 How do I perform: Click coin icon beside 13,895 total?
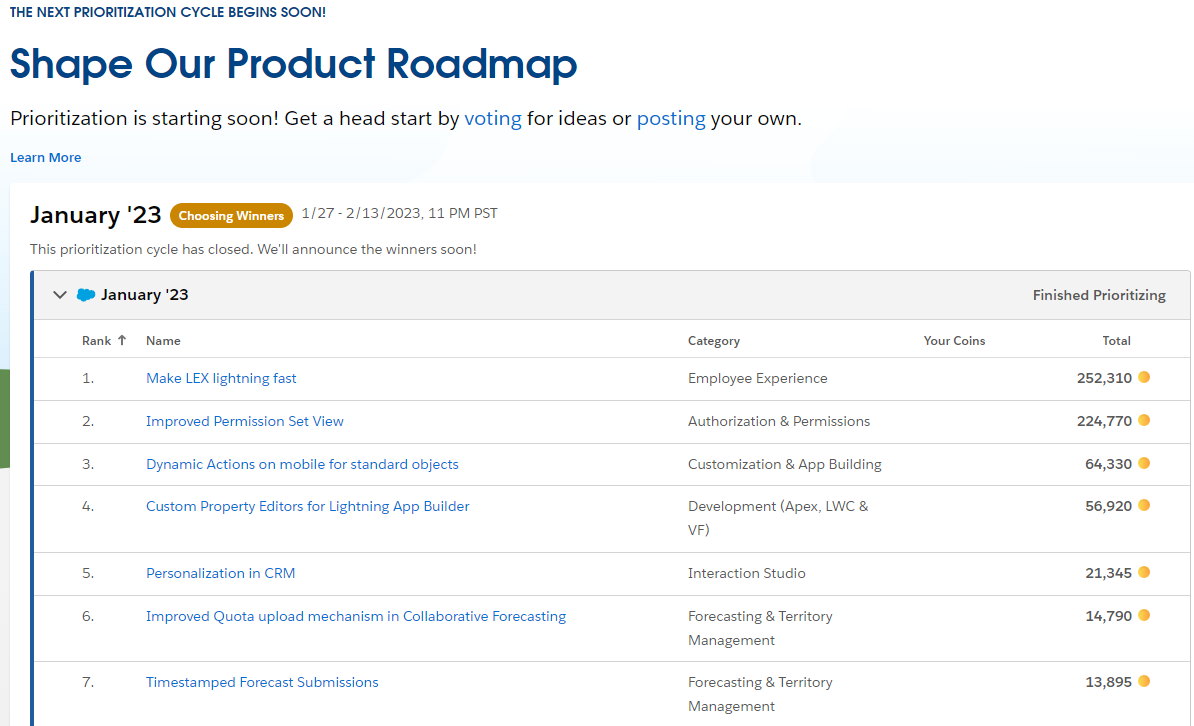click(x=1144, y=682)
